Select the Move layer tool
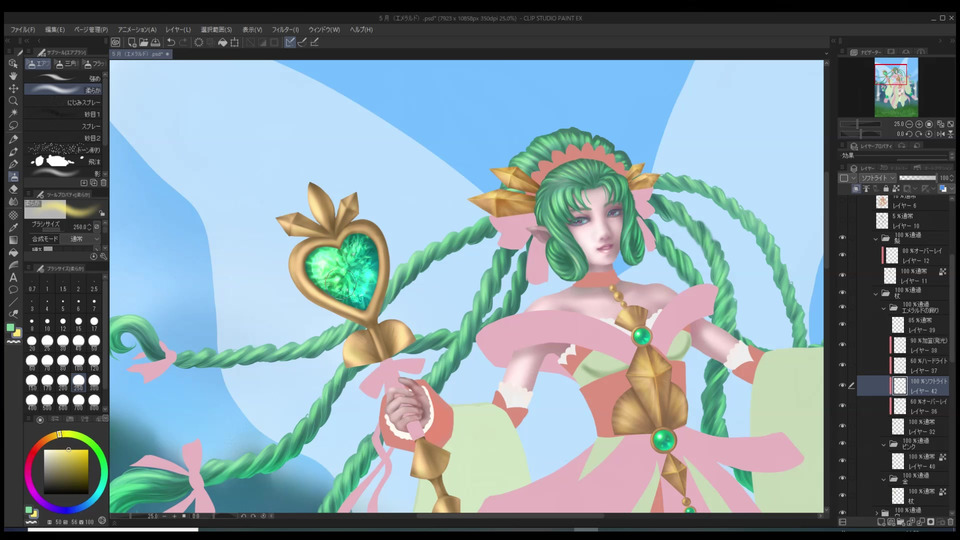This screenshot has width=960, height=540. tap(13, 89)
